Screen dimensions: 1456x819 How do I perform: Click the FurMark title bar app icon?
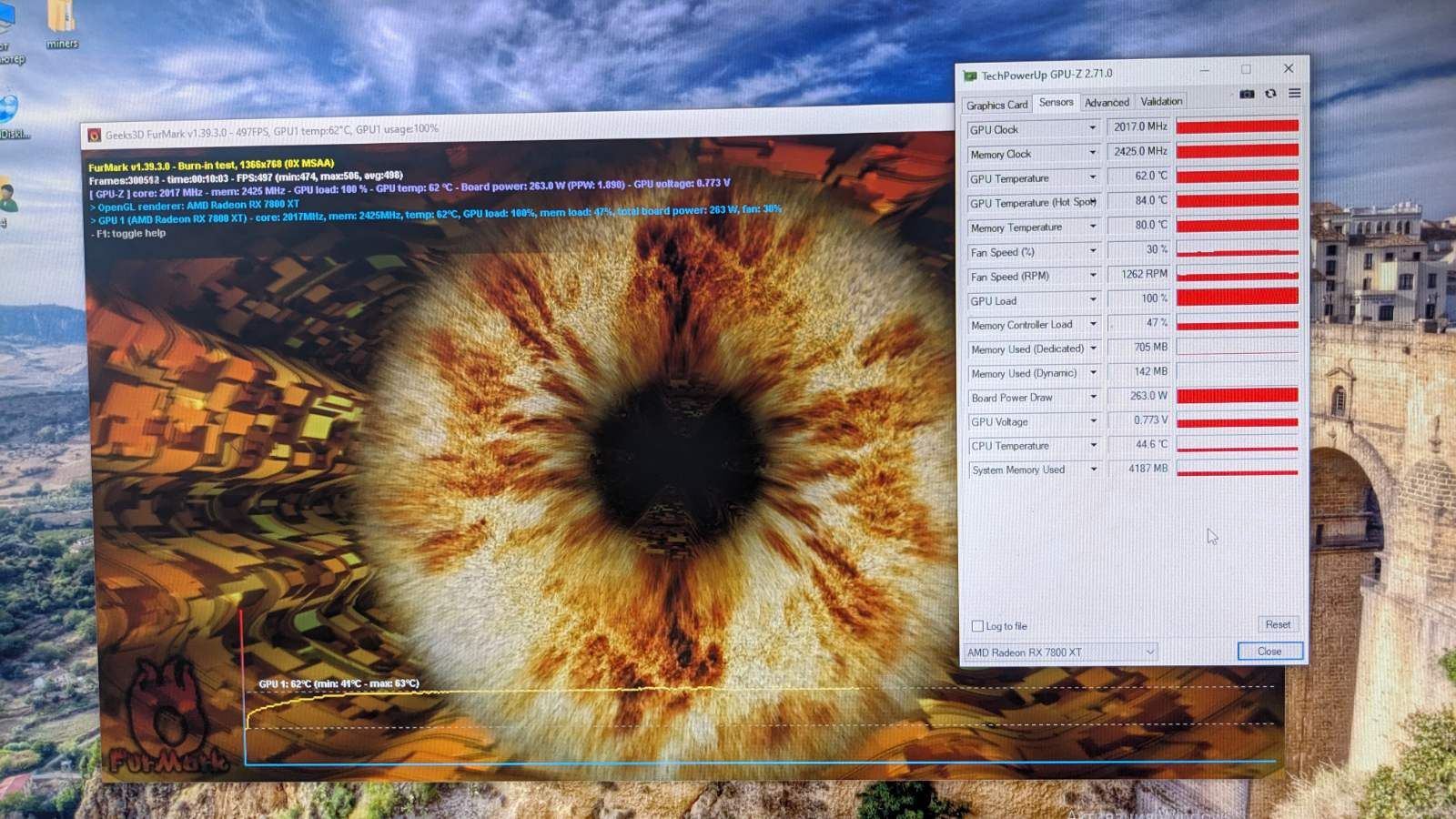[x=94, y=136]
